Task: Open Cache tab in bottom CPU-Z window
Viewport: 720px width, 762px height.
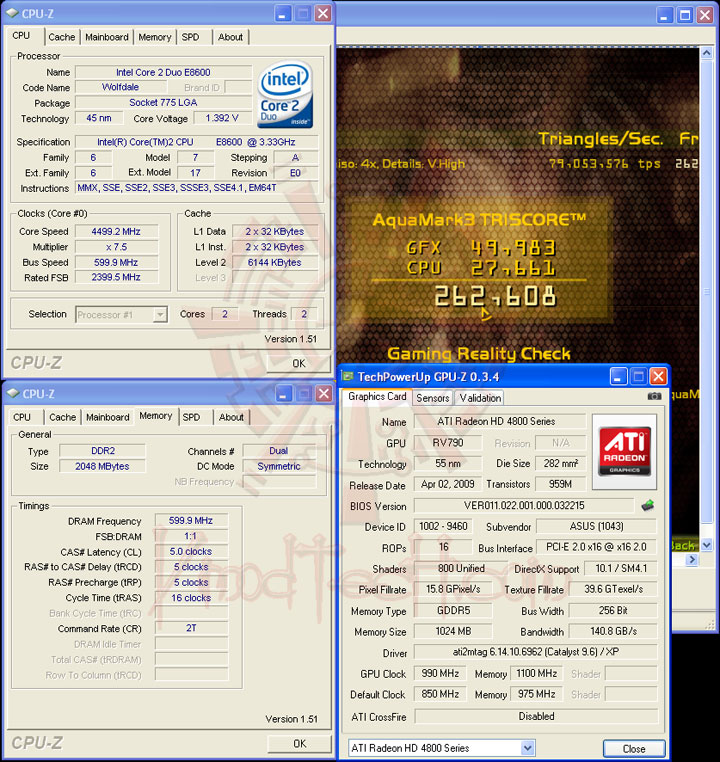Action: [63, 417]
